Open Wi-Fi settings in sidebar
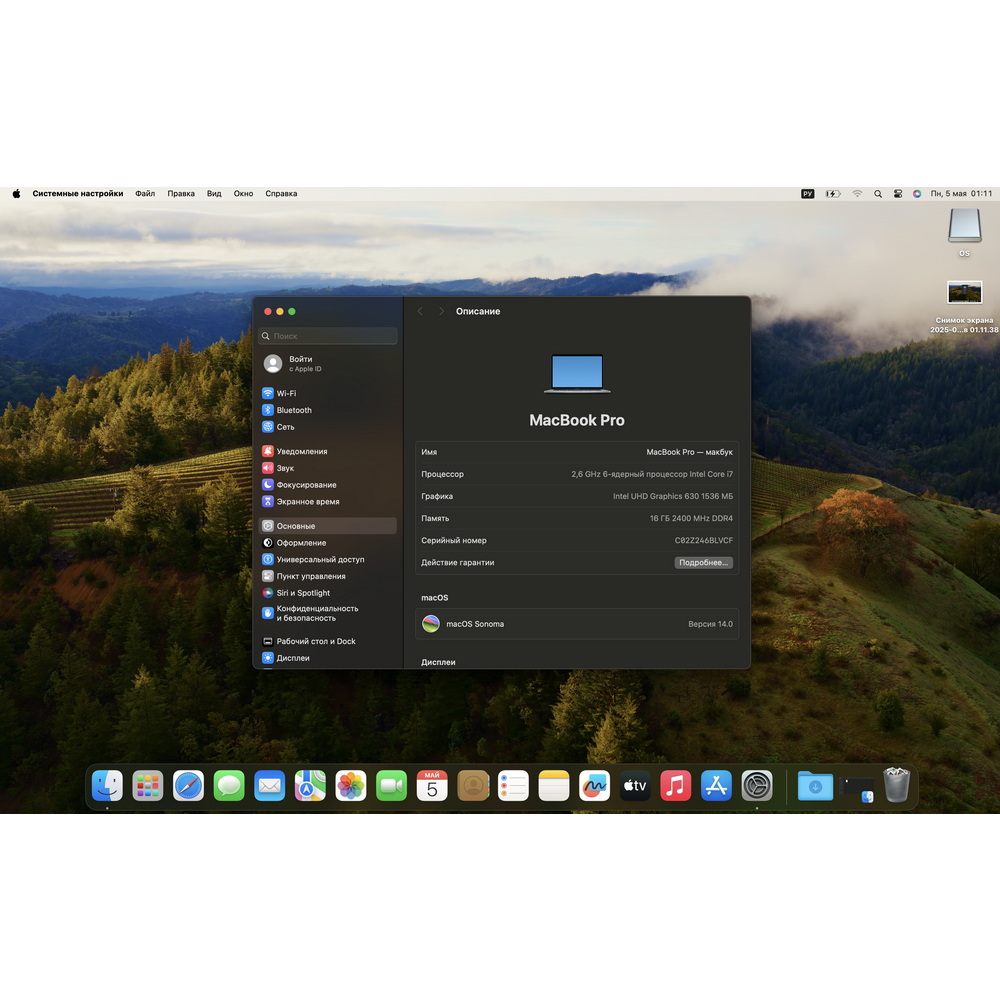 [328, 393]
